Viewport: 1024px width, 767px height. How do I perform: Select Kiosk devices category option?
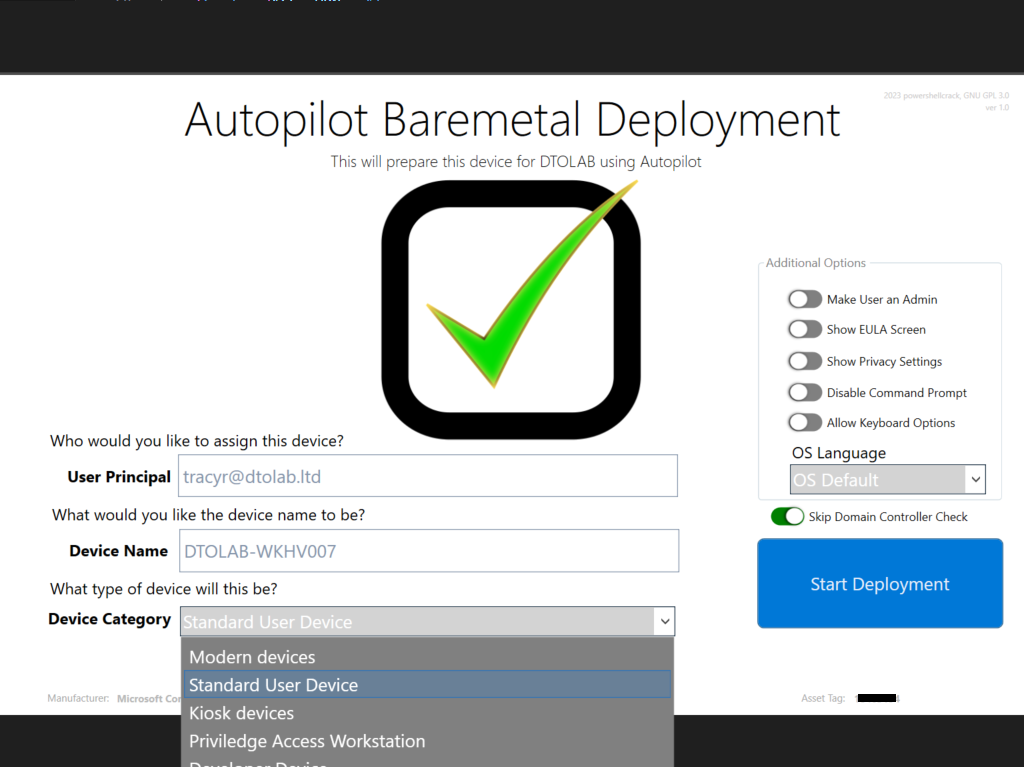click(x=427, y=713)
